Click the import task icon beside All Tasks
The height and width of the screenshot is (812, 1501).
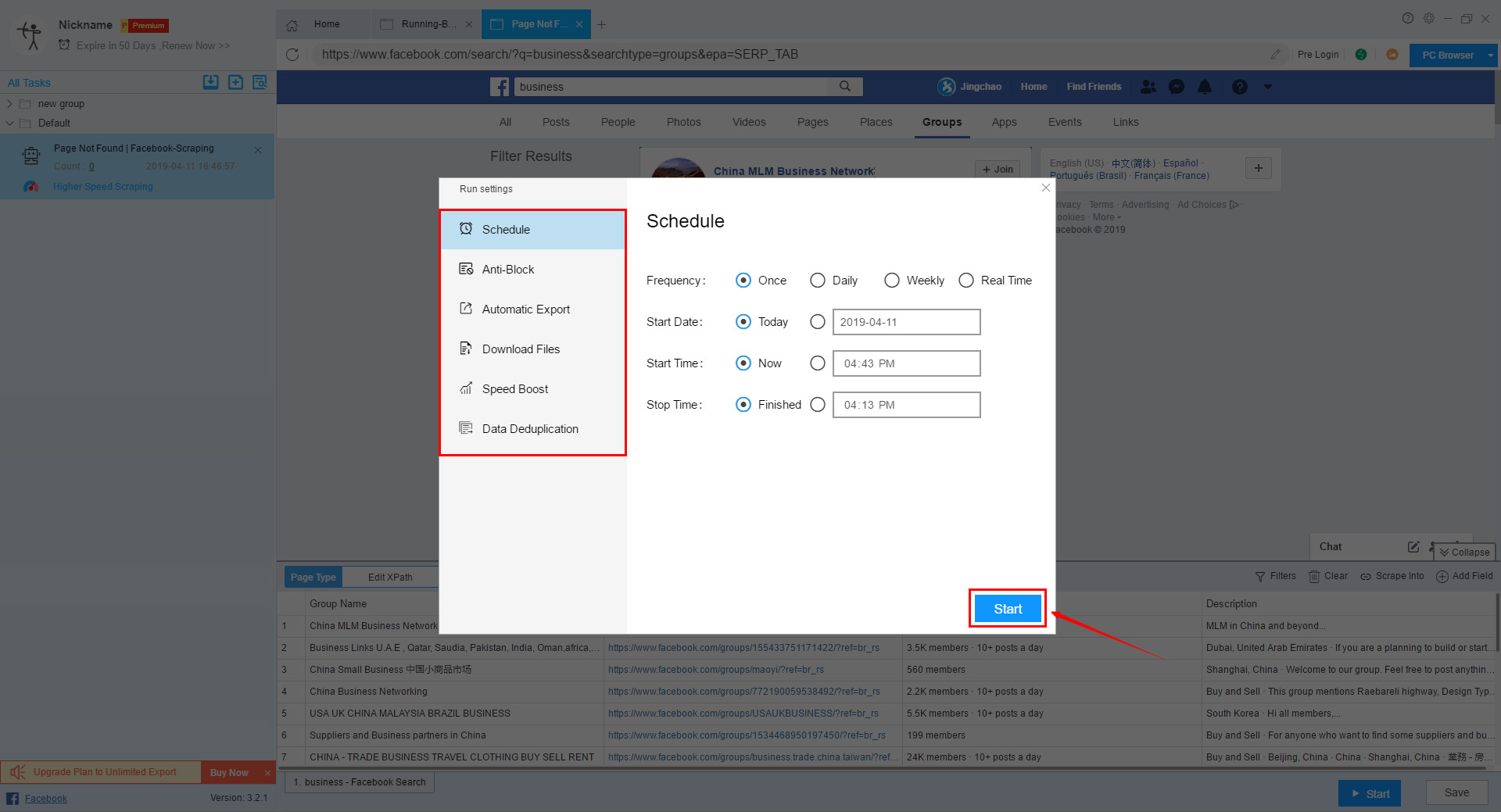point(210,82)
